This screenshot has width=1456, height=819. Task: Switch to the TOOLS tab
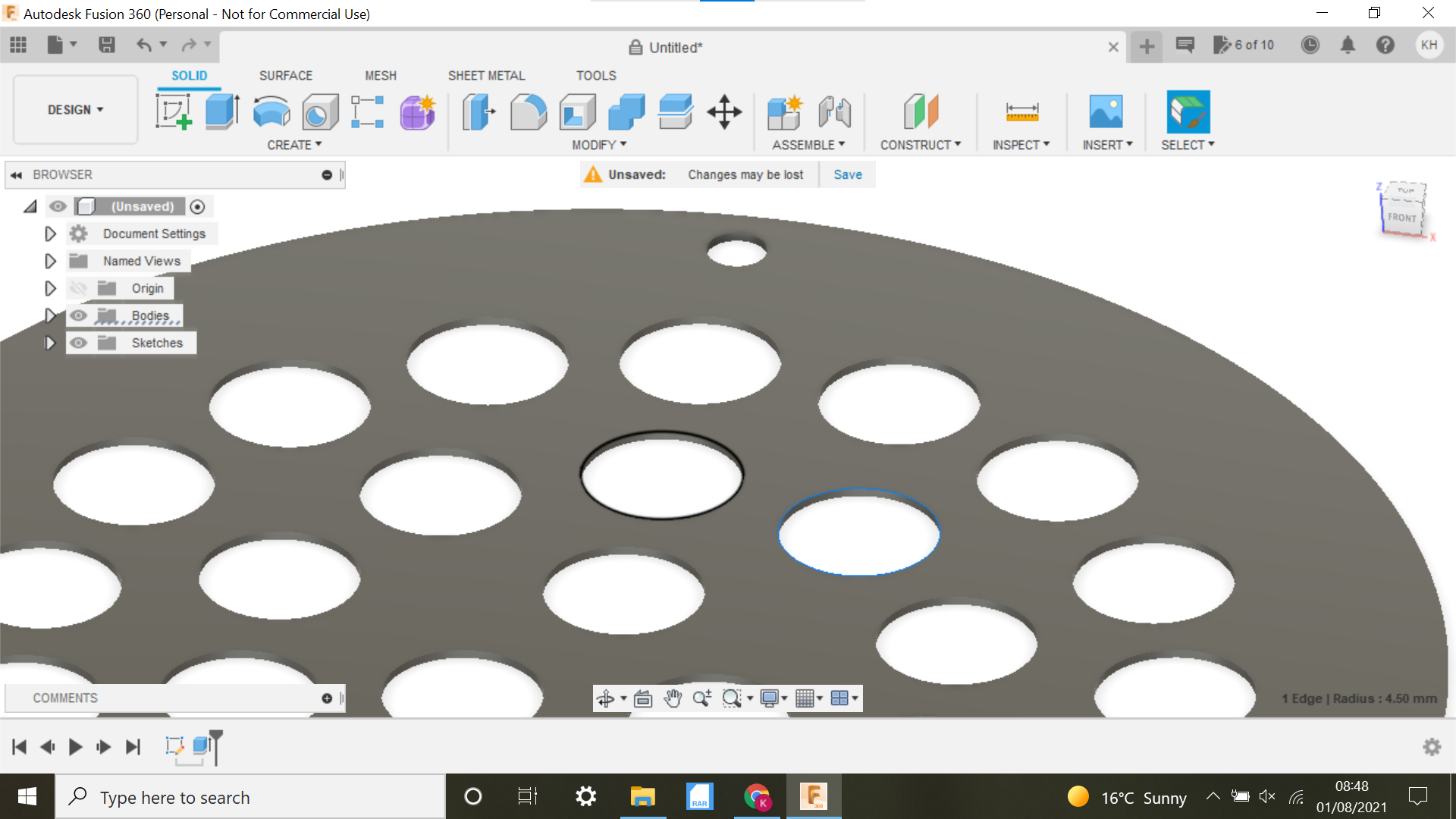tap(596, 76)
